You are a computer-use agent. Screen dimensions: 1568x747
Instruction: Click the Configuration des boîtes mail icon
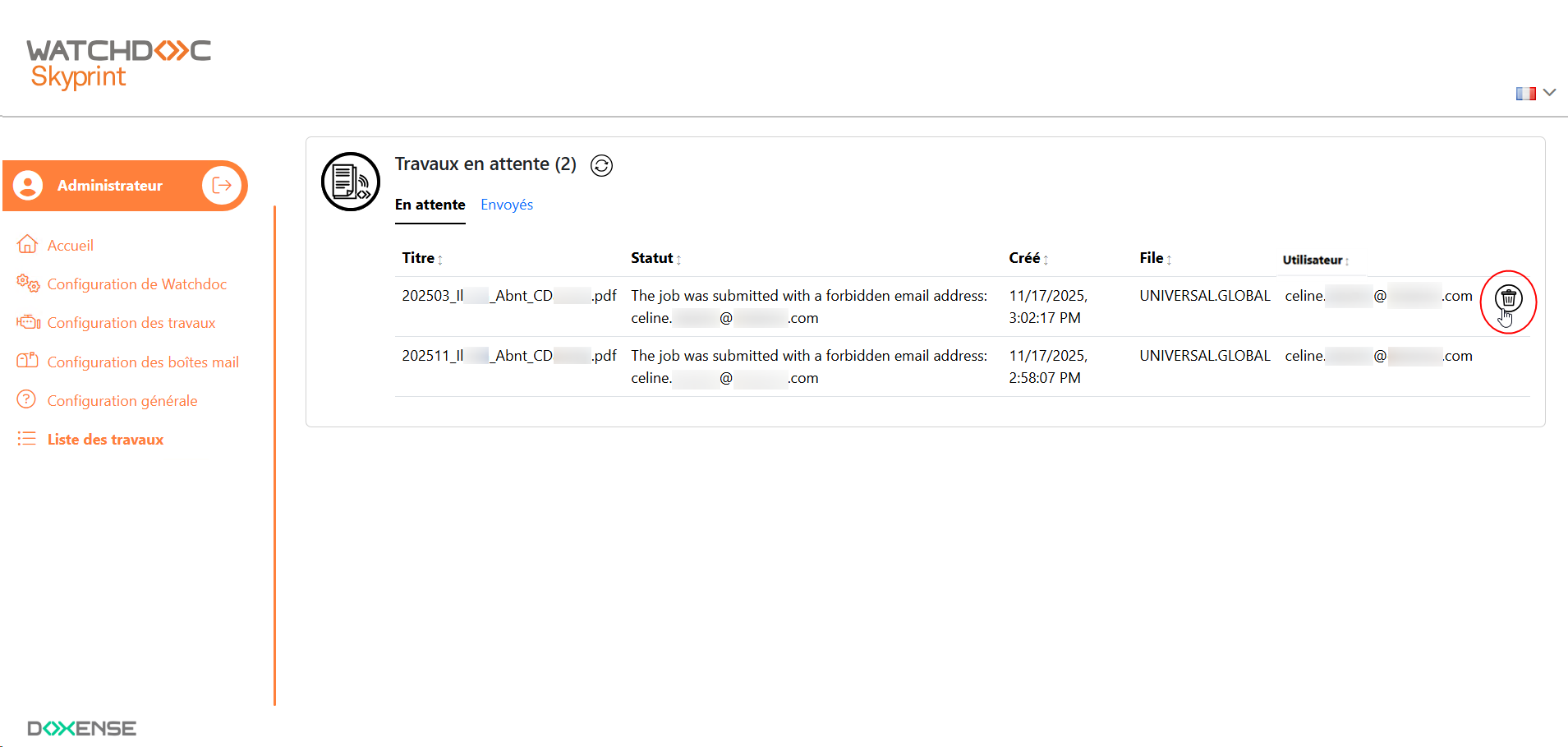point(28,361)
